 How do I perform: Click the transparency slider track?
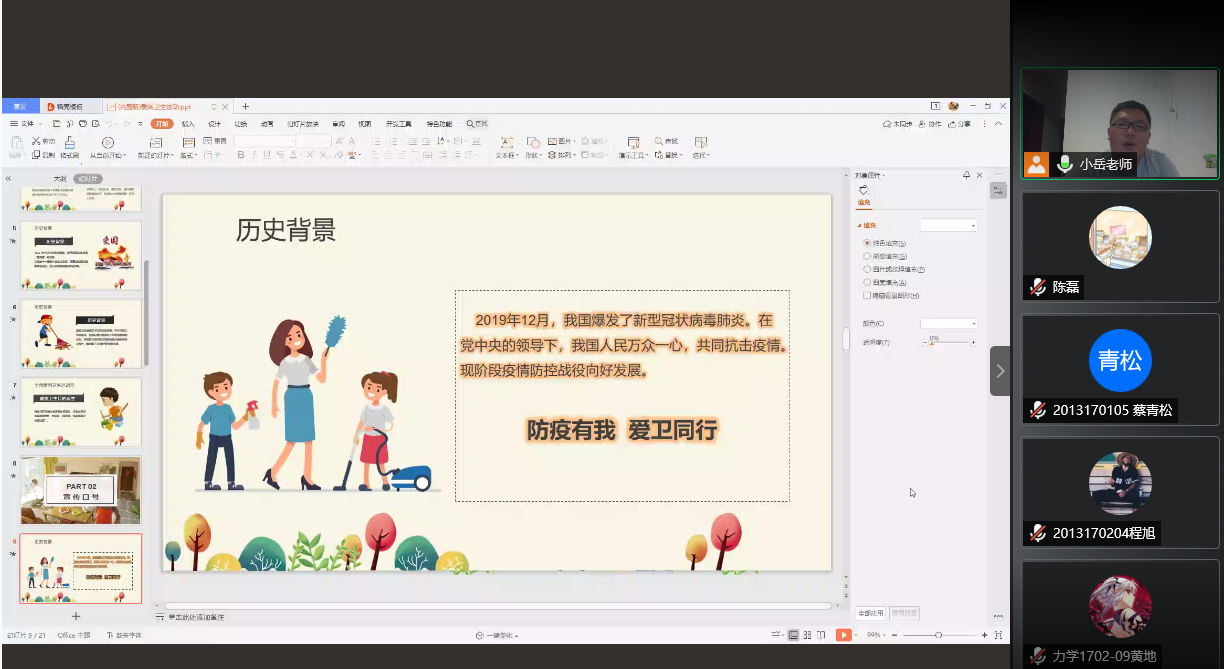coord(950,343)
